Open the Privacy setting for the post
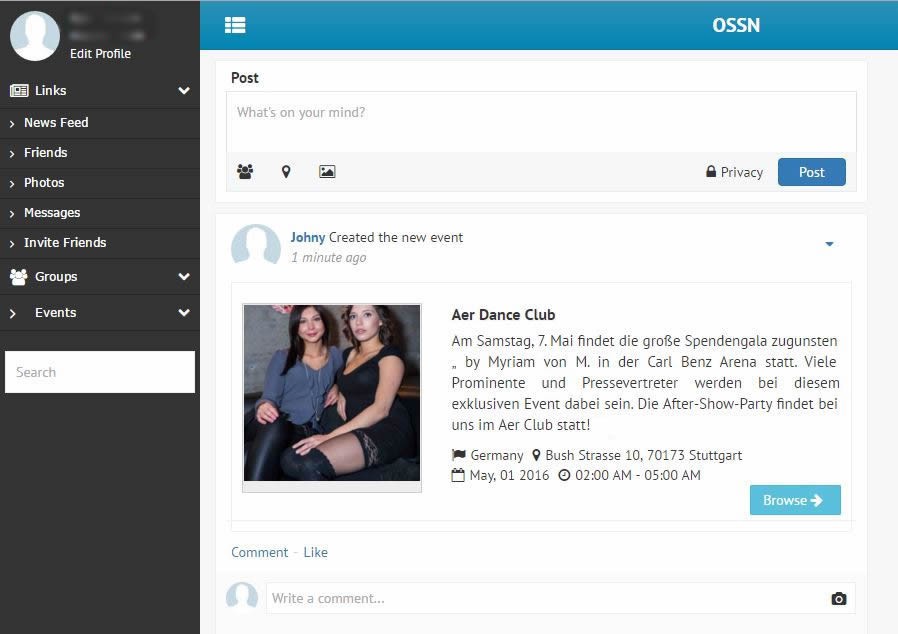This screenshot has height=634, width=898. (x=734, y=172)
